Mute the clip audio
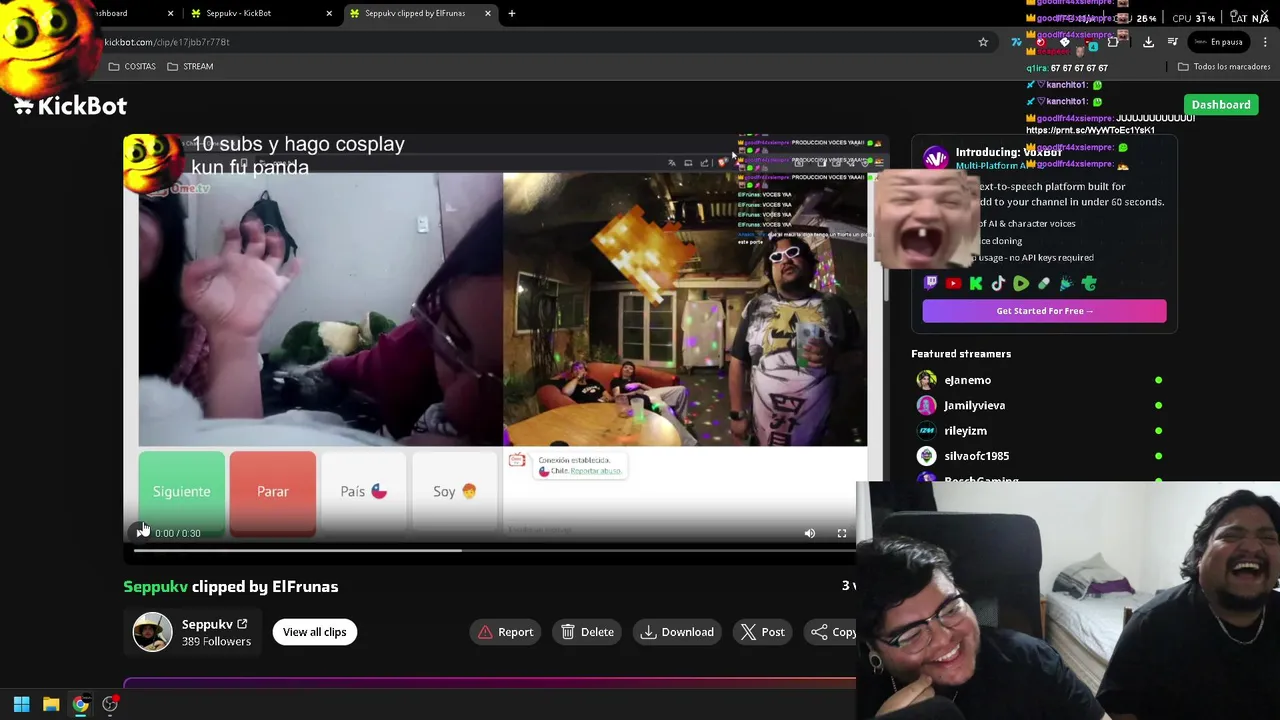This screenshot has height=720, width=1280. 810,533
